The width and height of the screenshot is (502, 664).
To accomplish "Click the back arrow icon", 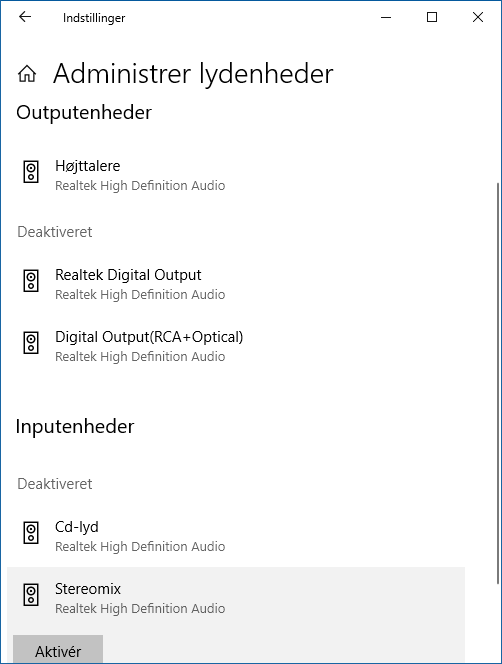I will click(x=25, y=17).
